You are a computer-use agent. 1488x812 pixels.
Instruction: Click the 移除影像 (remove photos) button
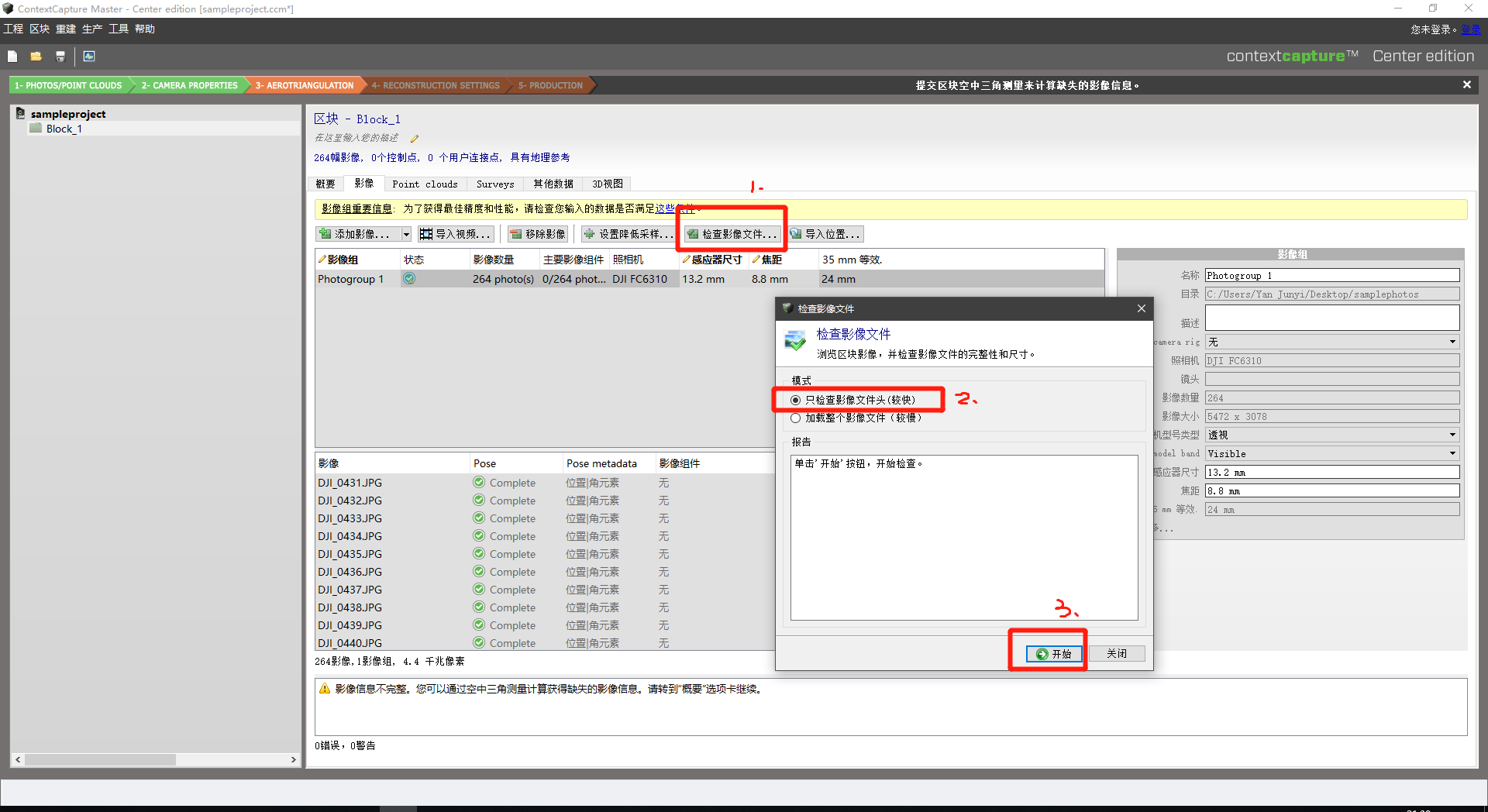pos(538,234)
